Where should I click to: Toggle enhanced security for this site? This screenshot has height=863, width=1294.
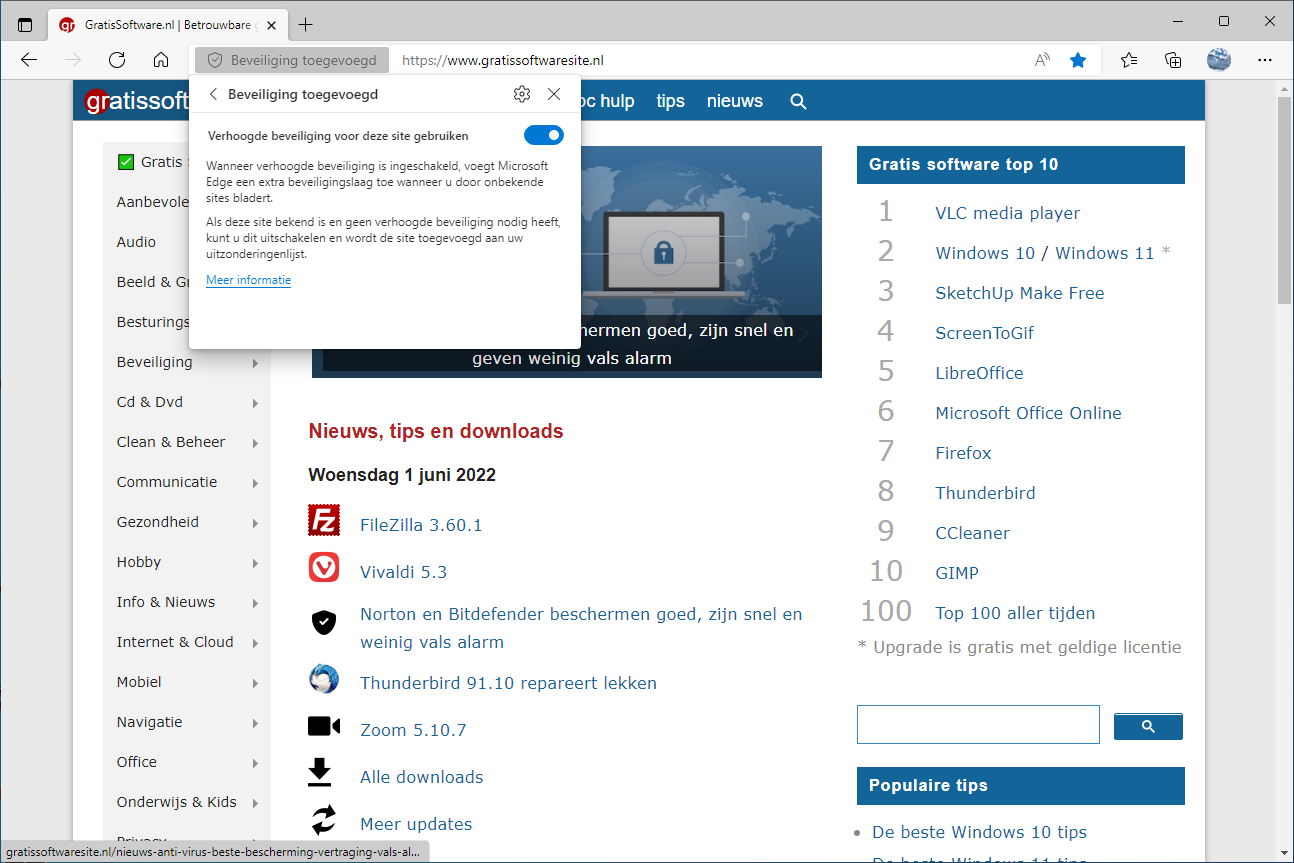click(543, 135)
